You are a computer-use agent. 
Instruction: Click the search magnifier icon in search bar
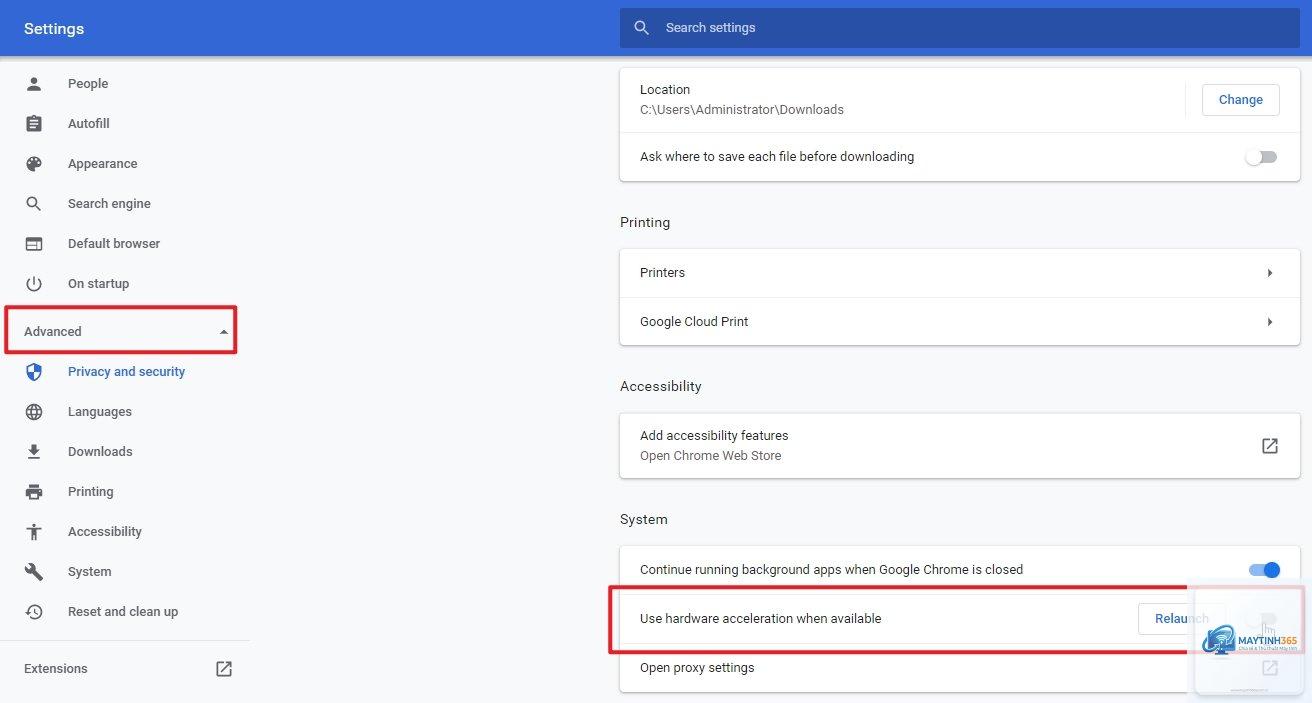[642, 28]
